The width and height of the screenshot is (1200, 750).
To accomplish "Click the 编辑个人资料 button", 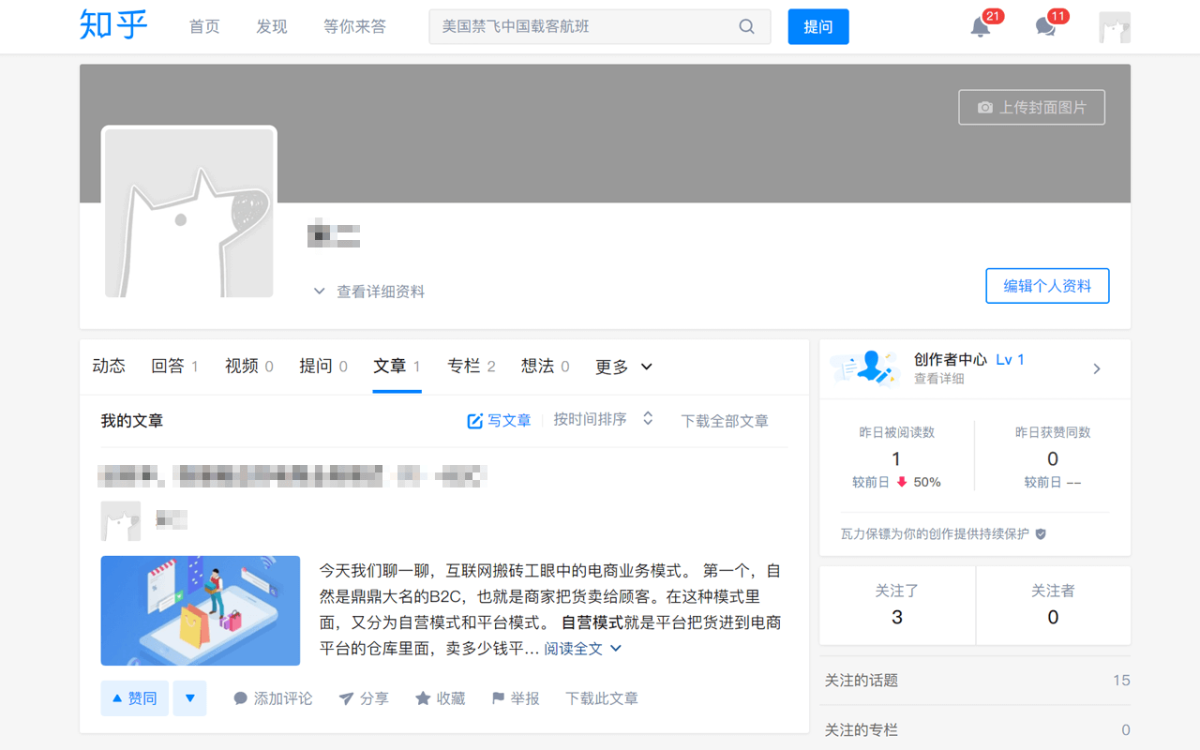I will pos(1047,286).
